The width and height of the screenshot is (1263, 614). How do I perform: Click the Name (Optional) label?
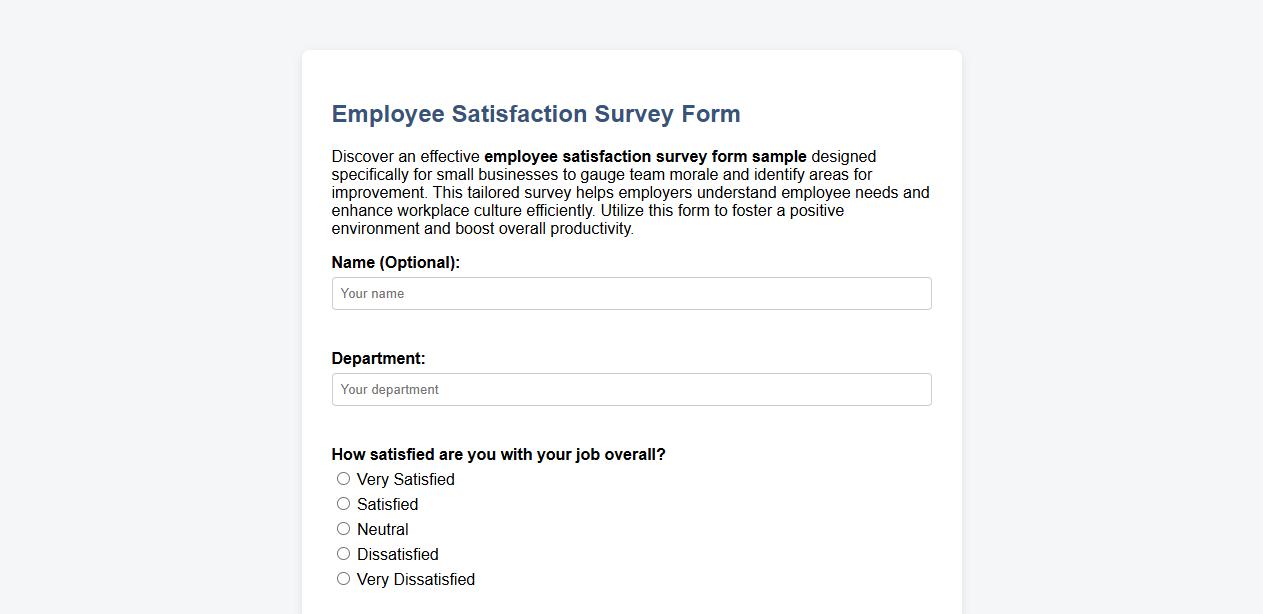pyautogui.click(x=395, y=262)
